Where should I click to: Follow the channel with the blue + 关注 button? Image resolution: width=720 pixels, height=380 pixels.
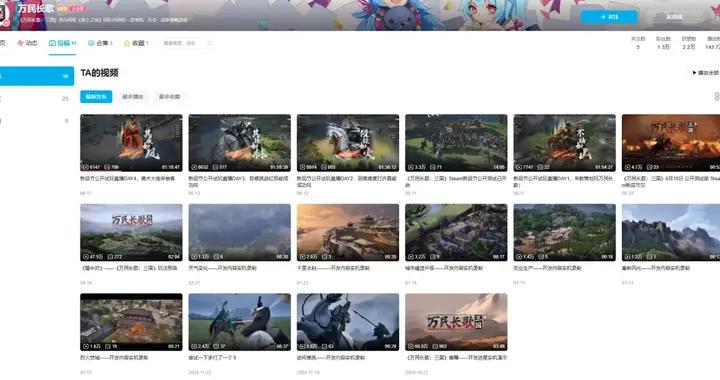tap(609, 17)
